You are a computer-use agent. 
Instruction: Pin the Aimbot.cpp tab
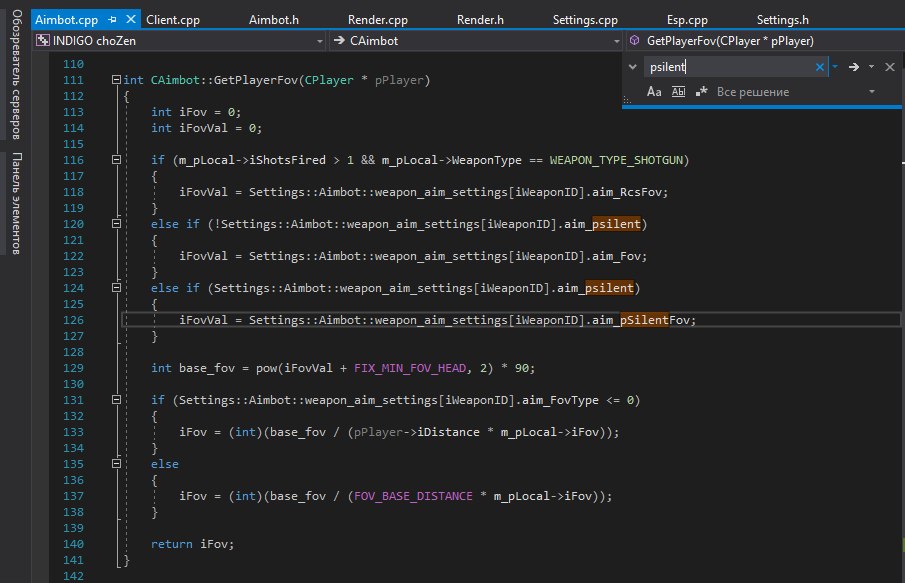coord(113,20)
